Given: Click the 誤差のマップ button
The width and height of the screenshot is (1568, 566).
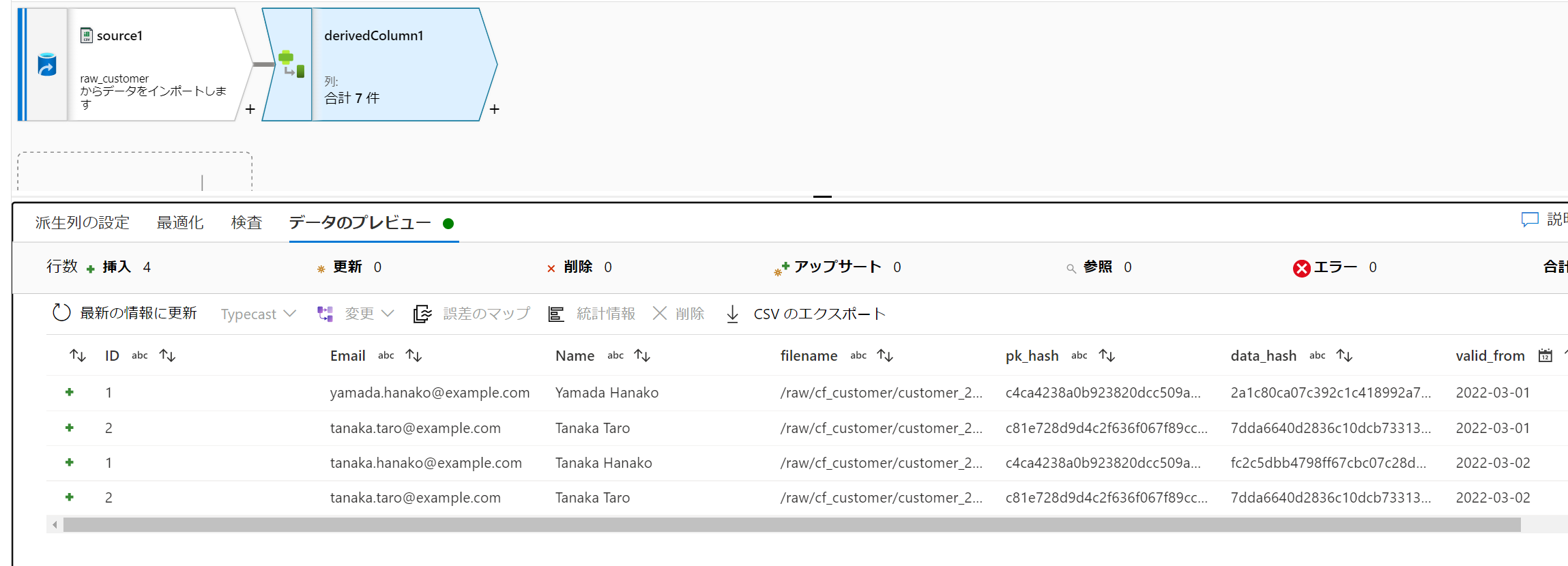Looking at the screenshot, I should click(x=471, y=314).
